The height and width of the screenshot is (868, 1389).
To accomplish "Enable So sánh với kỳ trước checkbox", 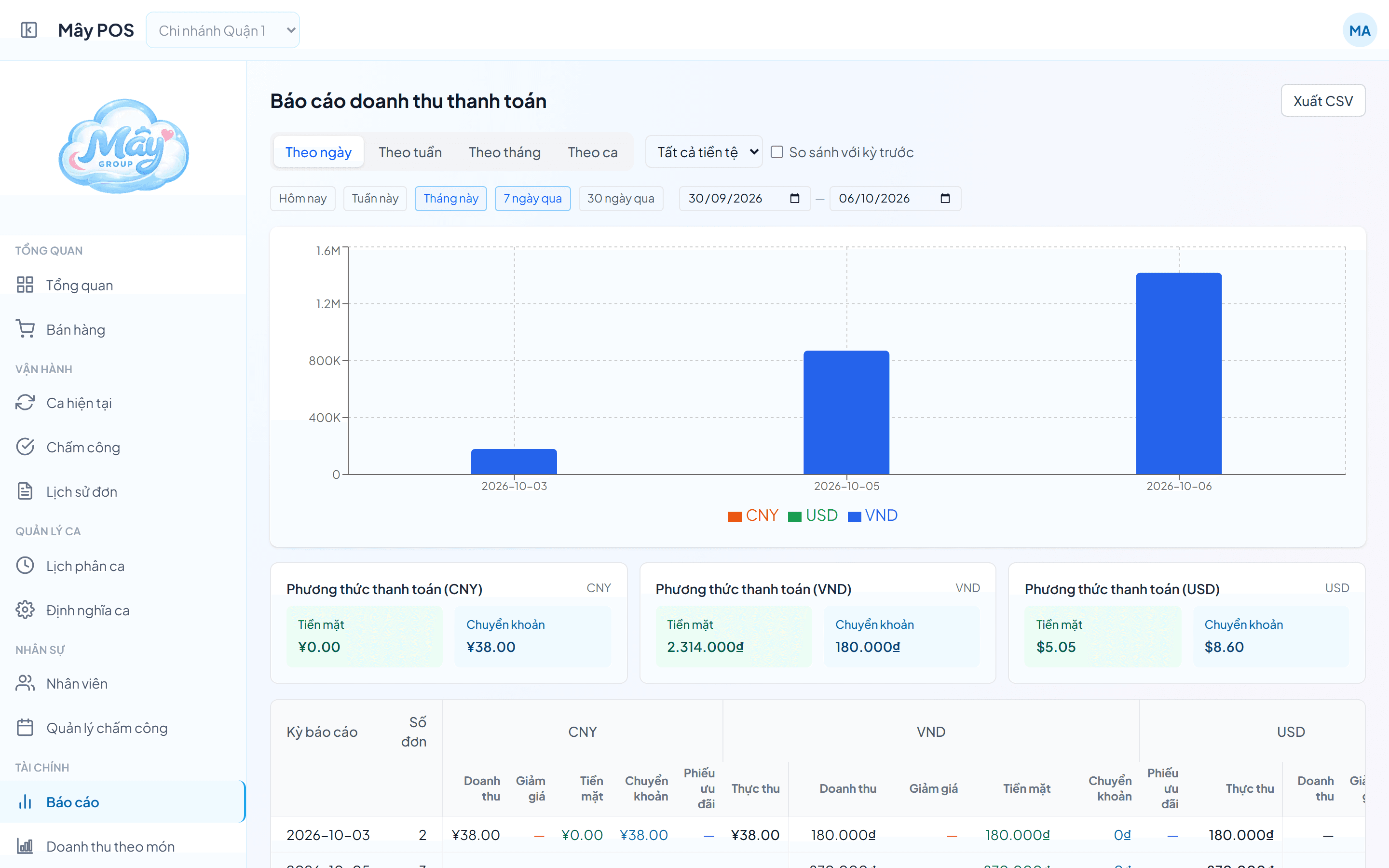I will (776, 152).
